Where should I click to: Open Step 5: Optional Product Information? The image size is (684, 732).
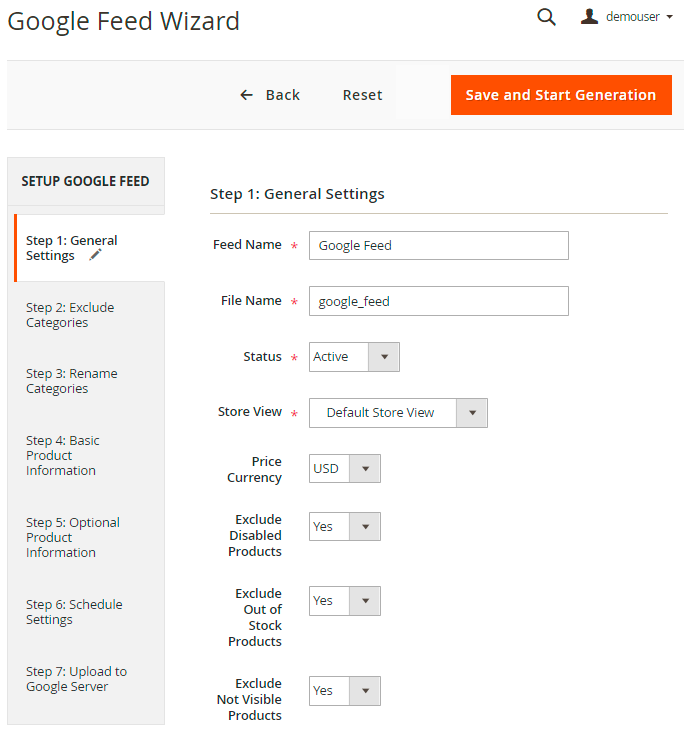coord(72,537)
